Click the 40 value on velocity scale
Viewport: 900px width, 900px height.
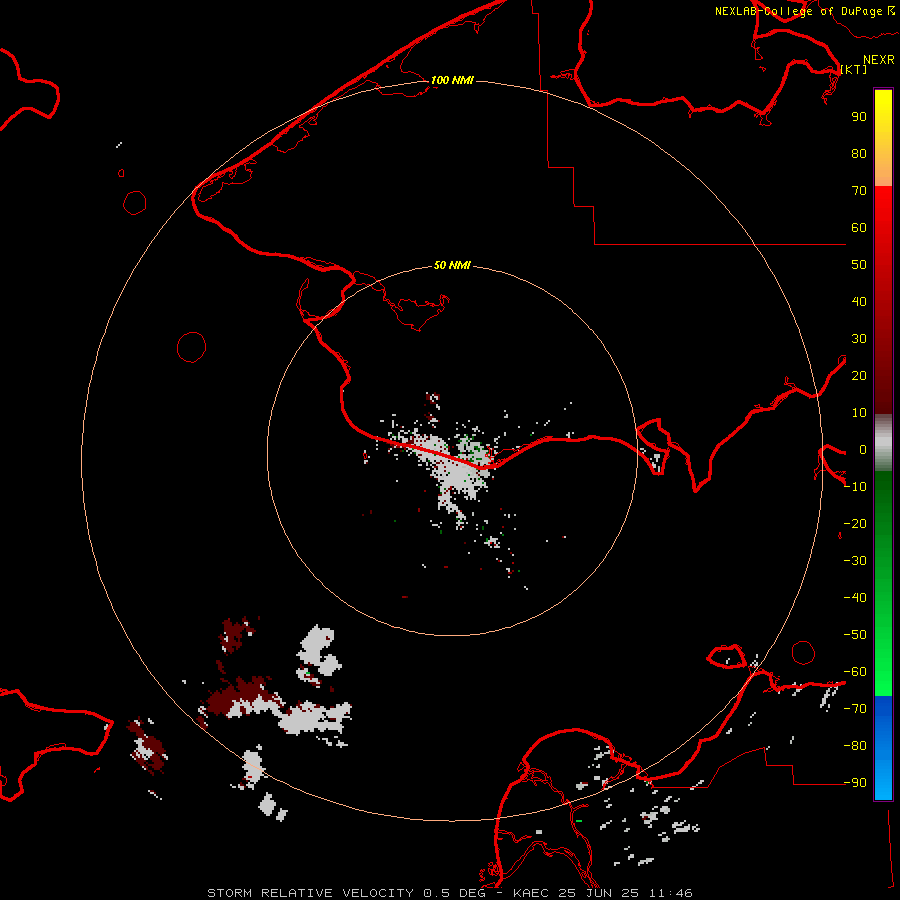(x=859, y=301)
